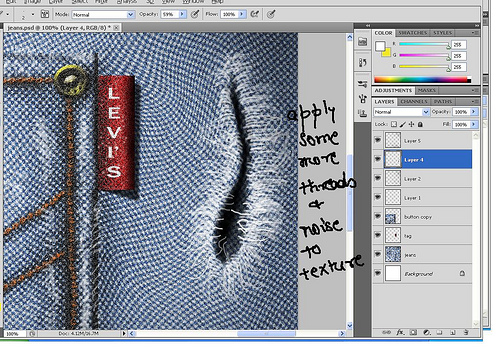Image resolution: width=500 pixels, height=362 pixels.
Task: Open the Color panel options menu
Action: click(x=474, y=33)
